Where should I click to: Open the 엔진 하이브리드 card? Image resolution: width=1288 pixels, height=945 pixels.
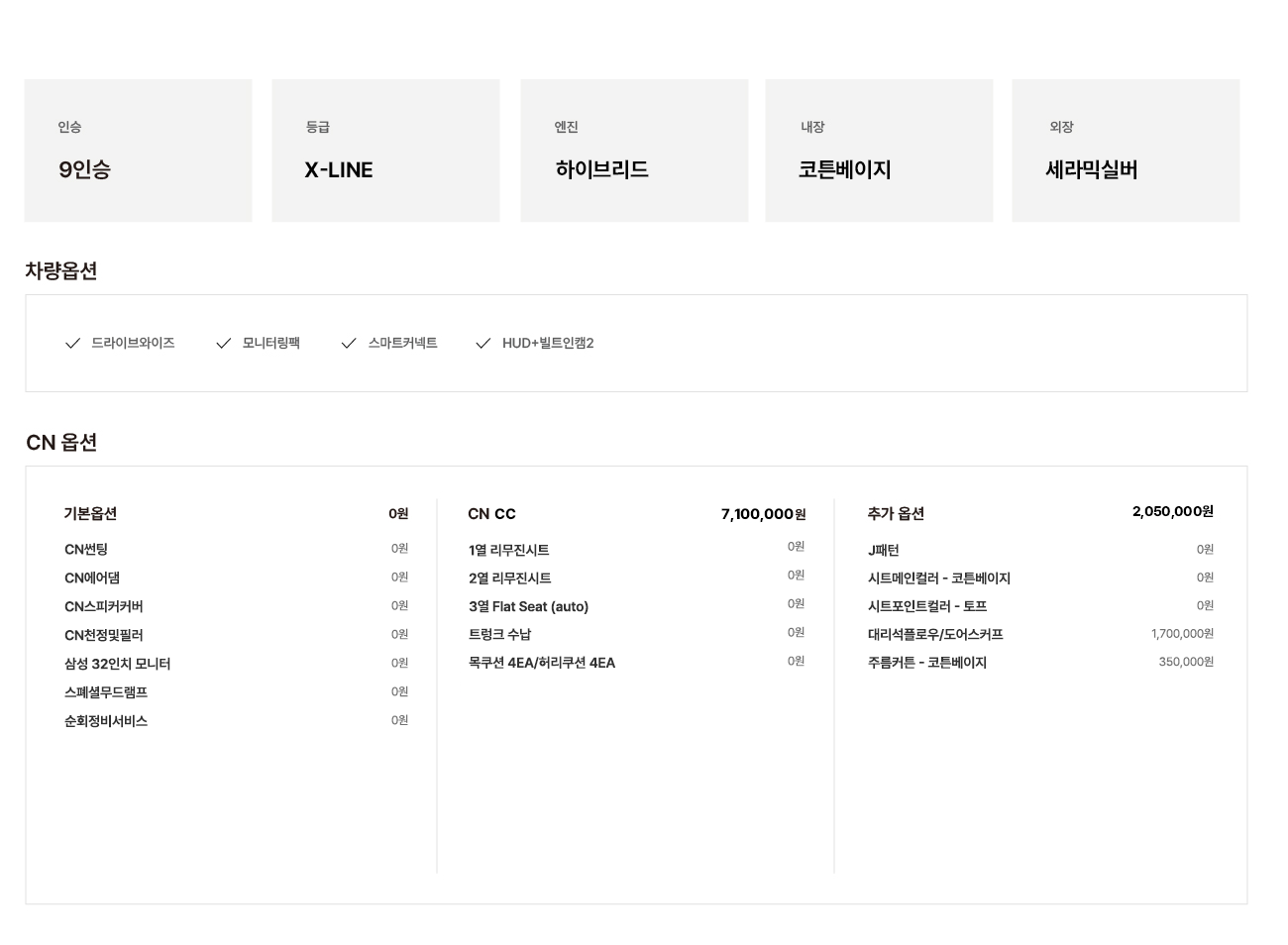pyautogui.click(x=634, y=151)
